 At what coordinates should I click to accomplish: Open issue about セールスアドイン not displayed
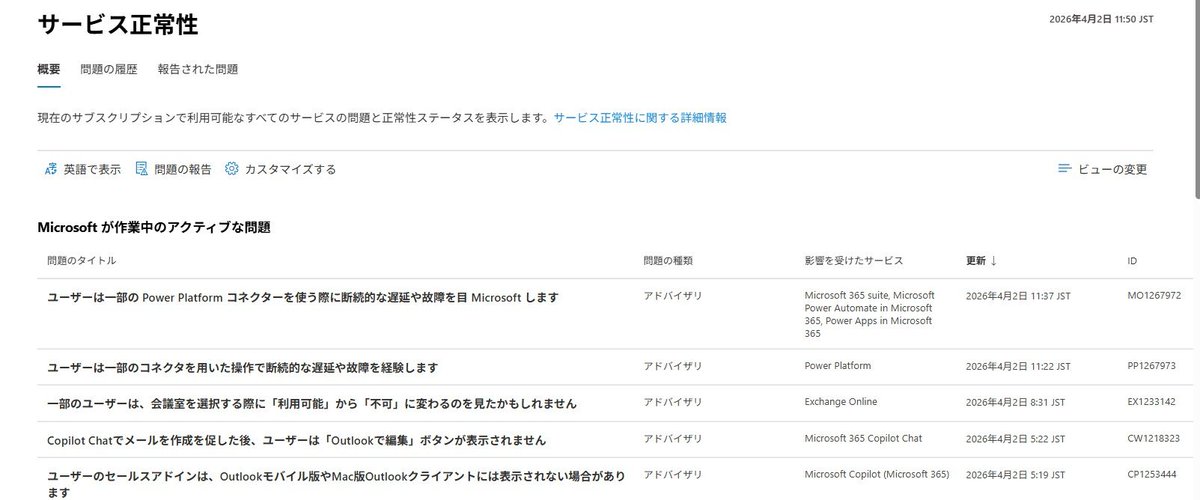coord(335,484)
